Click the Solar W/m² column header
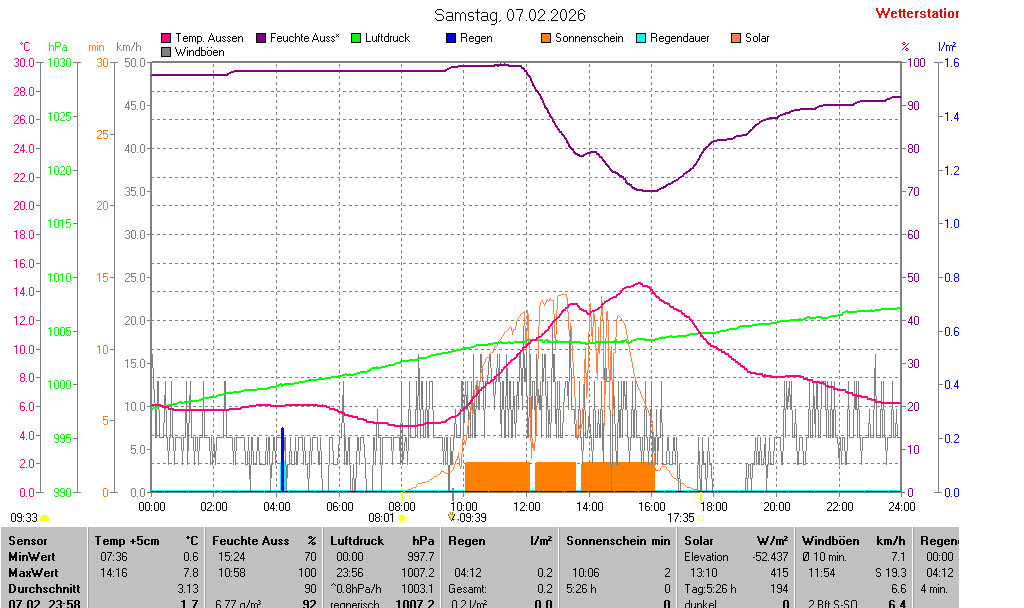The width and height of the screenshot is (1024, 608). click(736, 540)
